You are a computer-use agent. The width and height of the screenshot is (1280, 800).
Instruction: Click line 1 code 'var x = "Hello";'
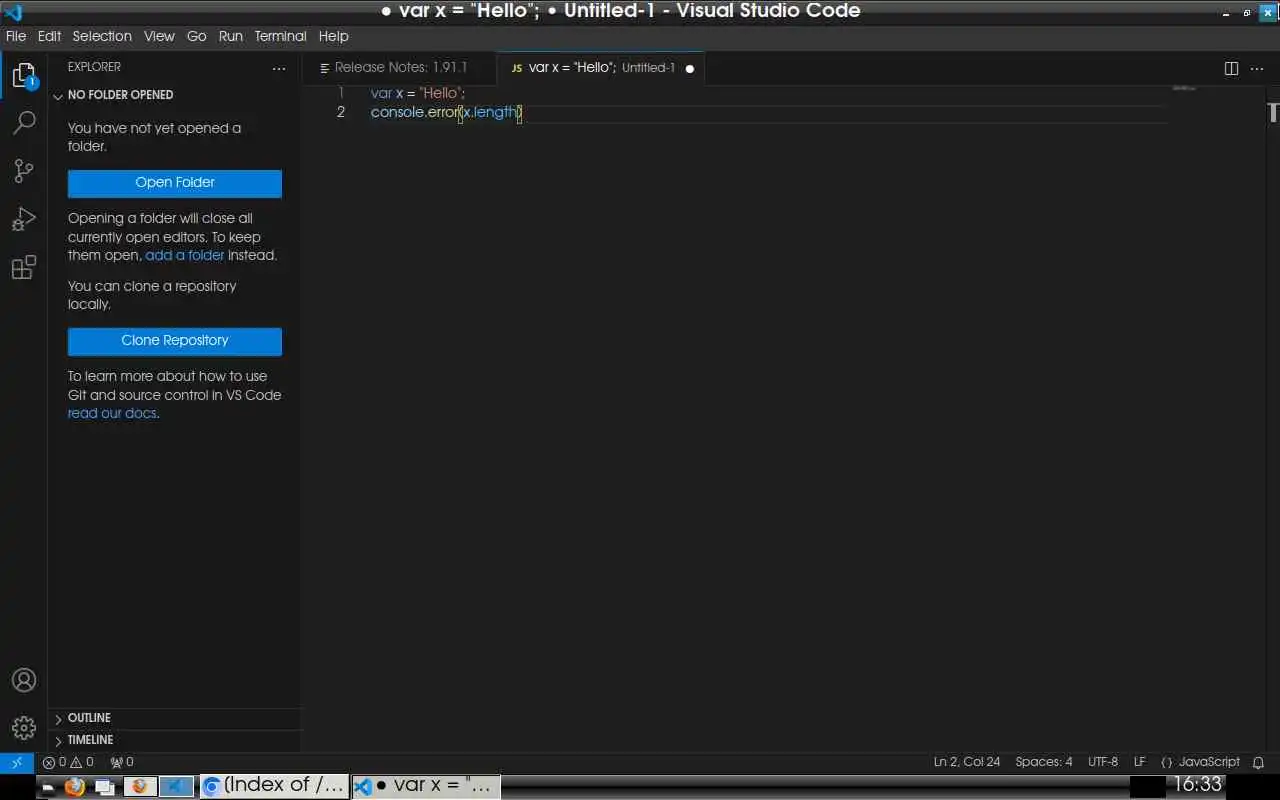click(x=418, y=93)
